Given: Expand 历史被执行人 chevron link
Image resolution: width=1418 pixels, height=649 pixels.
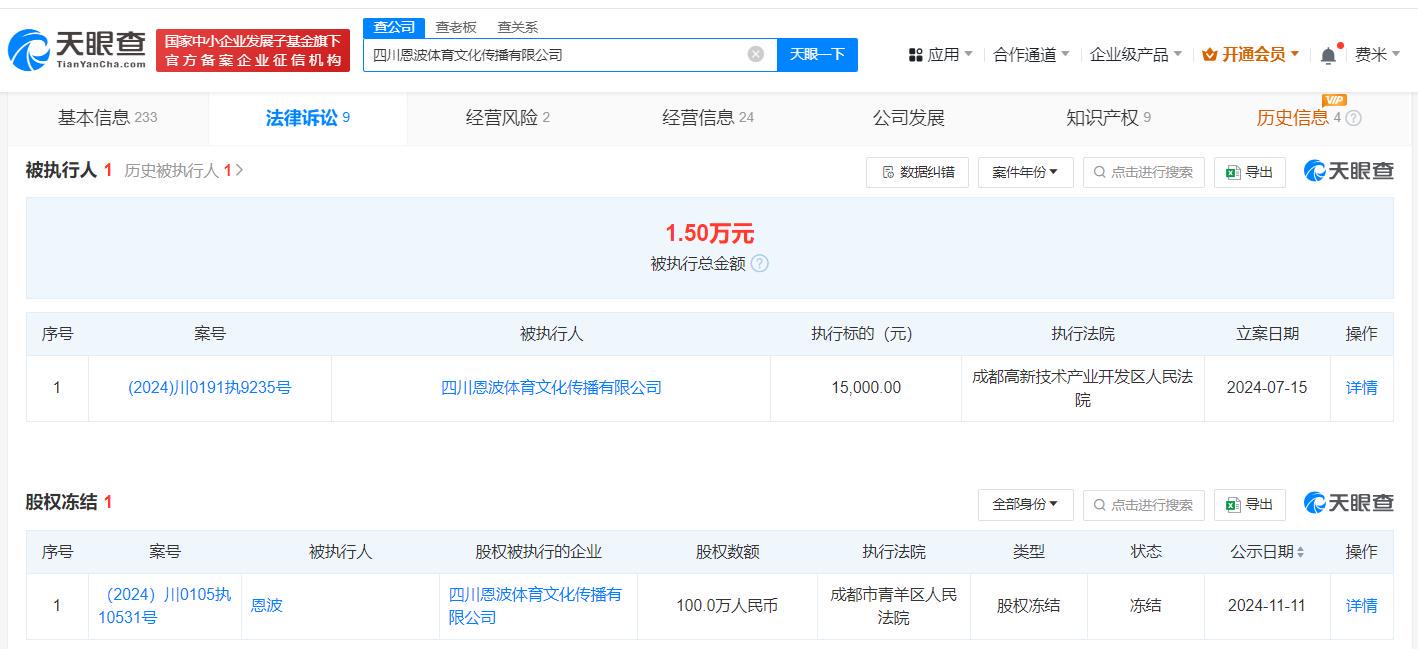Looking at the screenshot, I should point(184,171).
